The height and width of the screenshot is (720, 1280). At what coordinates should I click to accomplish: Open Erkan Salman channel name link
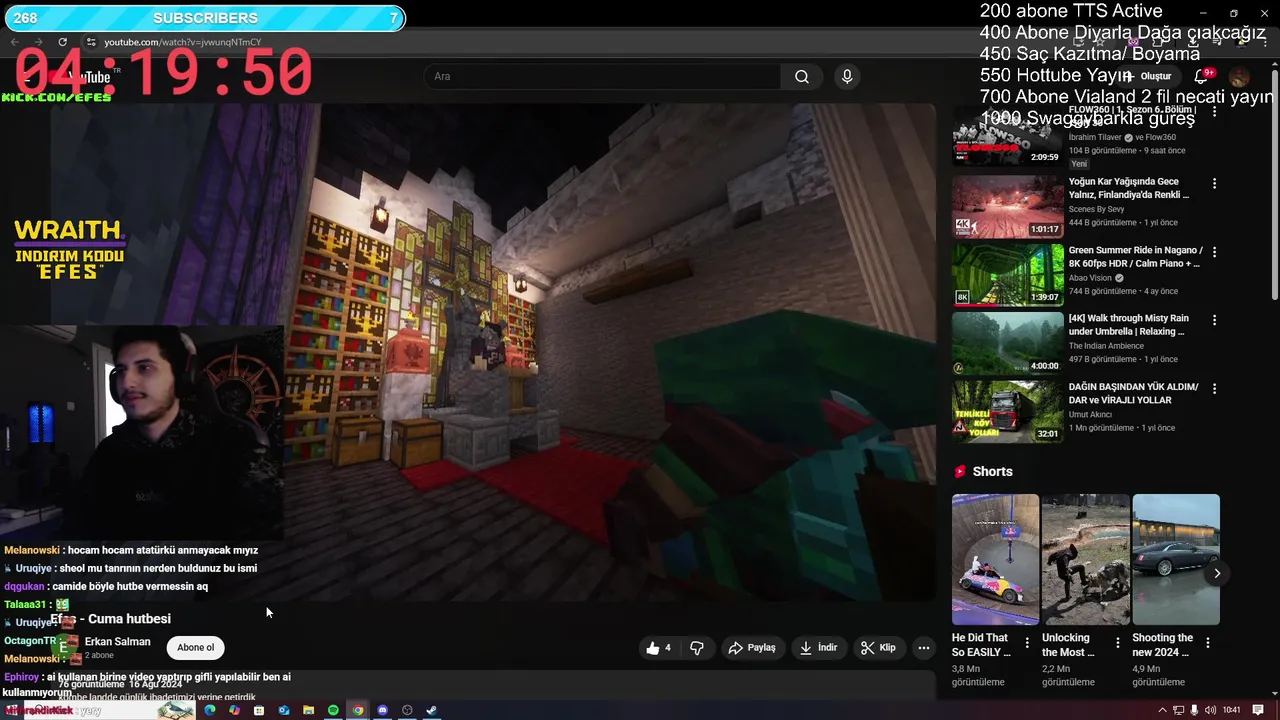[118, 642]
